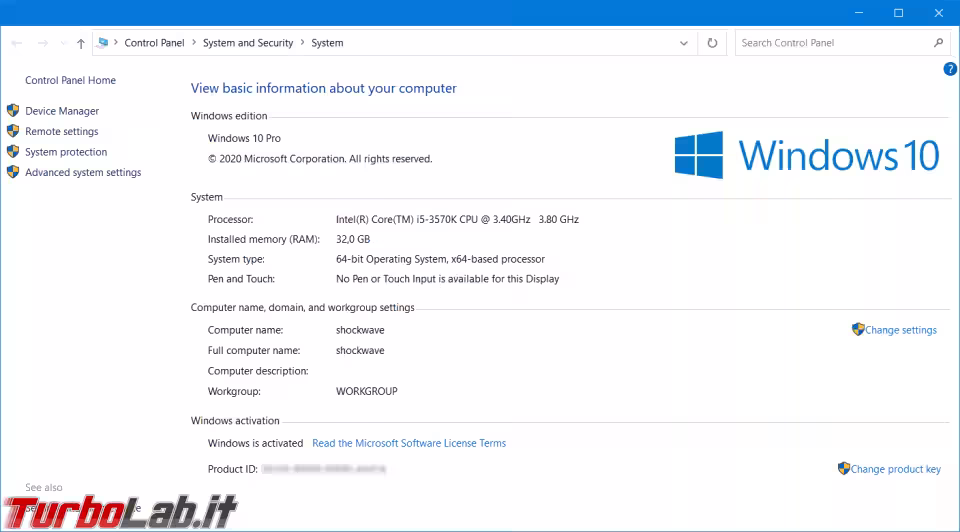Expand the chevron after Control Panel breadcrumb
Screen dimensions: 960x532
pyautogui.click(x=194, y=43)
